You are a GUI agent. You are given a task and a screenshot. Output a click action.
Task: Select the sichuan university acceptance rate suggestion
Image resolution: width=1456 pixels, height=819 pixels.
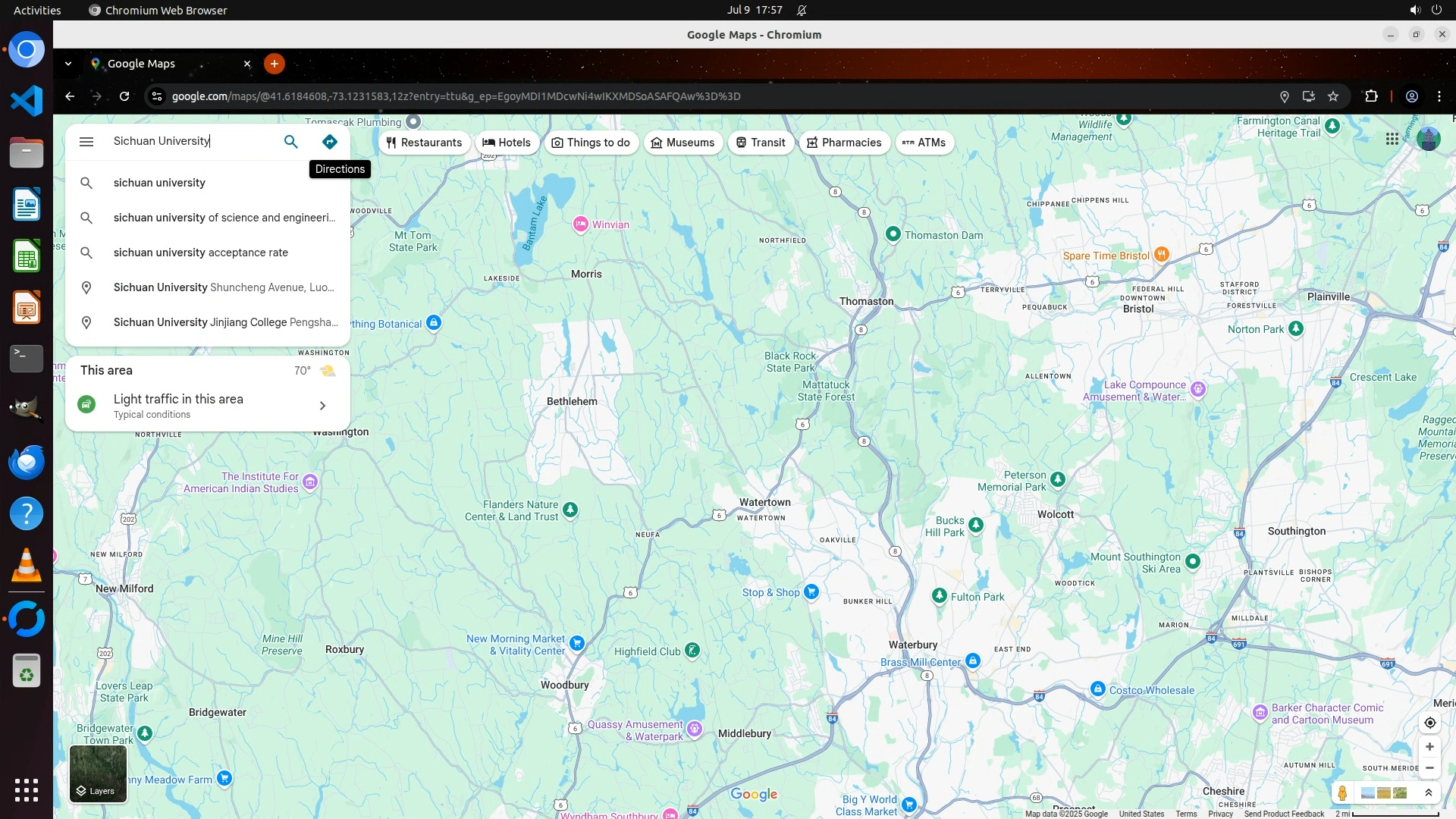point(200,253)
